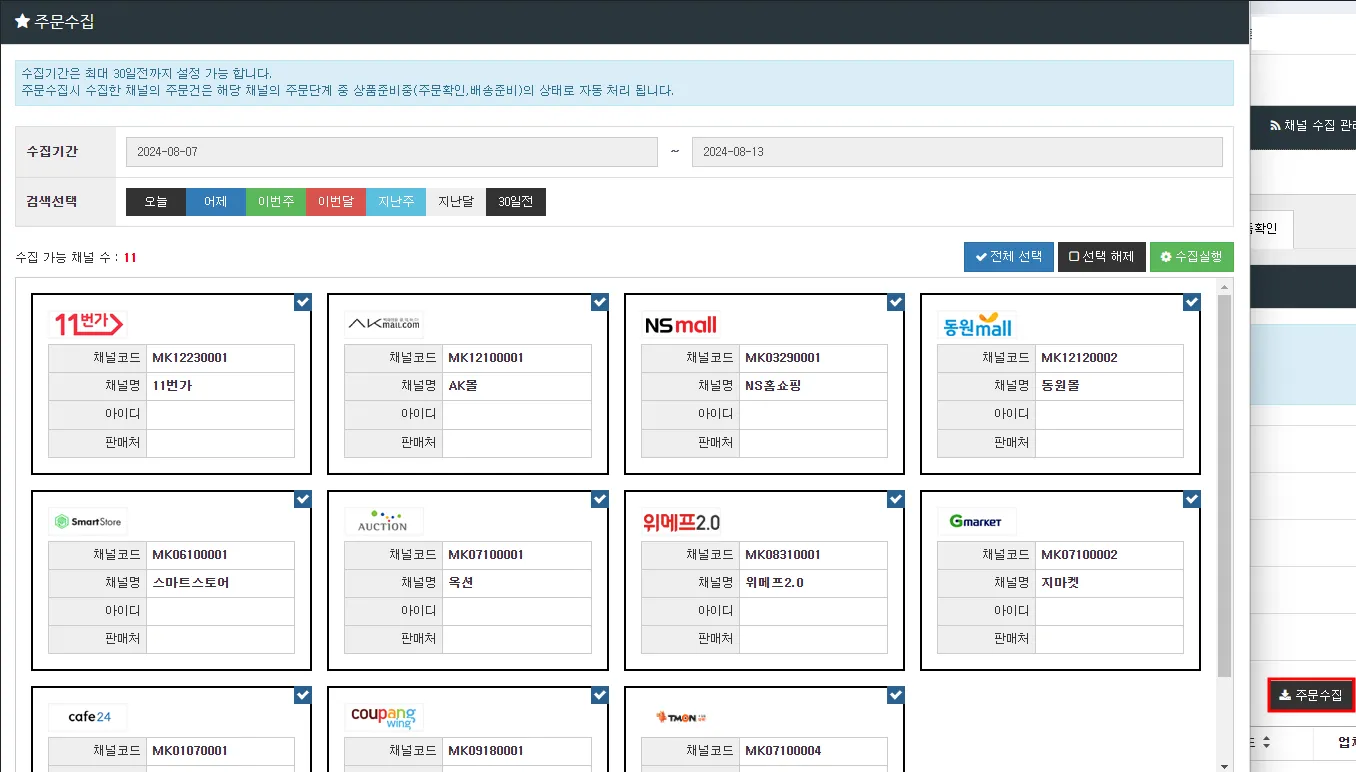This screenshot has height=772, width=1356.
Task: Click channel code MK07100002
Action: coord(1079,555)
